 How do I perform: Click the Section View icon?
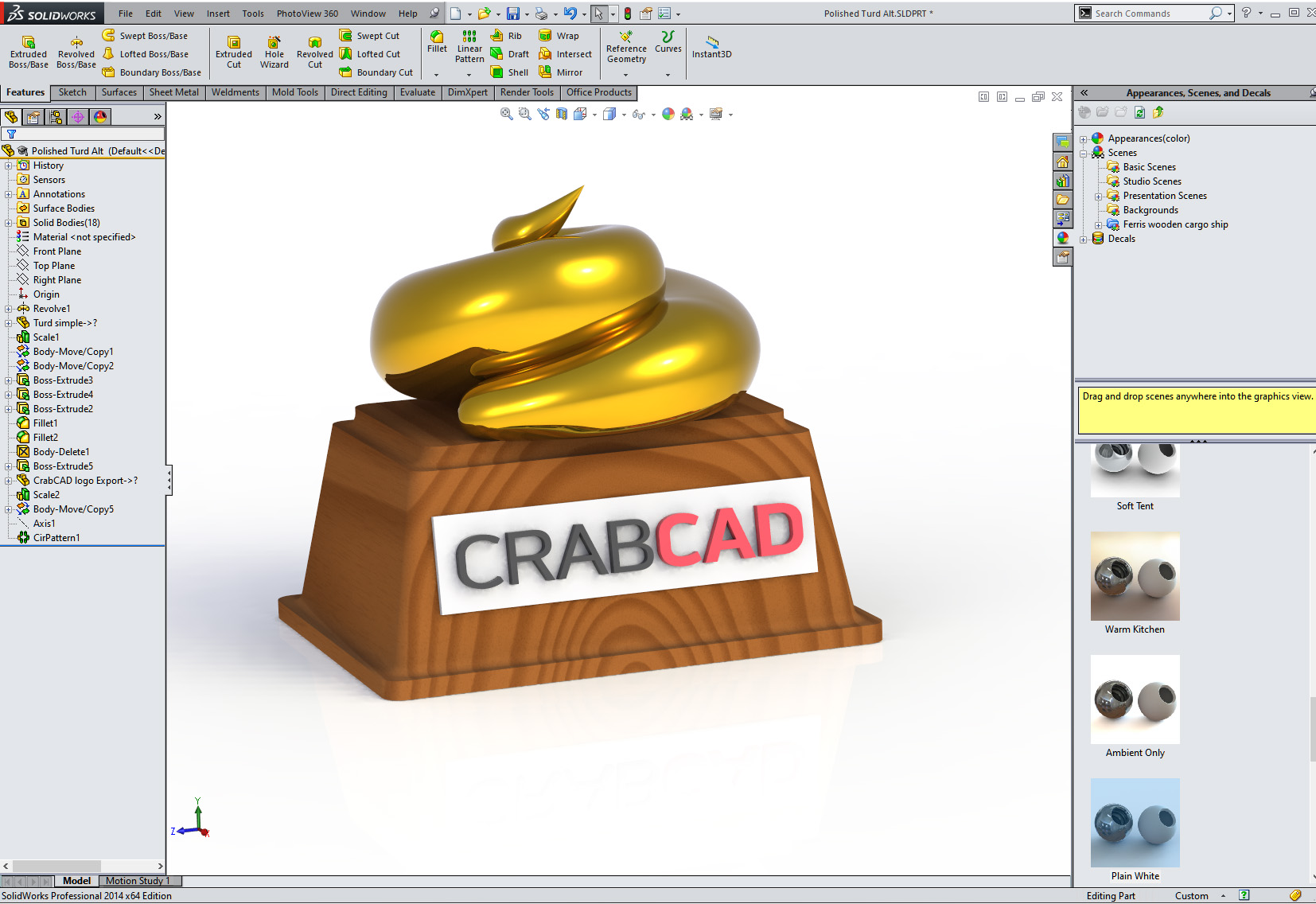(x=562, y=114)
